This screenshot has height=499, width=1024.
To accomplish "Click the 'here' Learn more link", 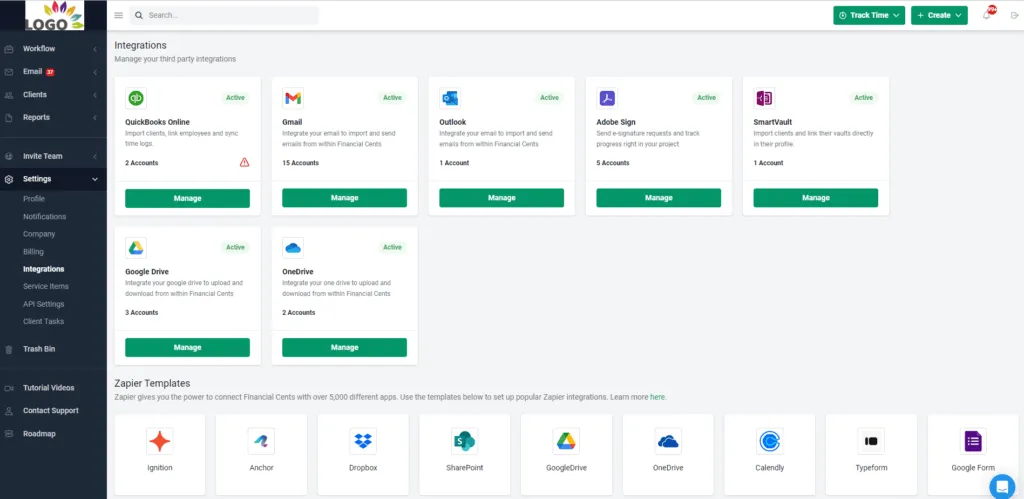I will [x=658, y=396].
